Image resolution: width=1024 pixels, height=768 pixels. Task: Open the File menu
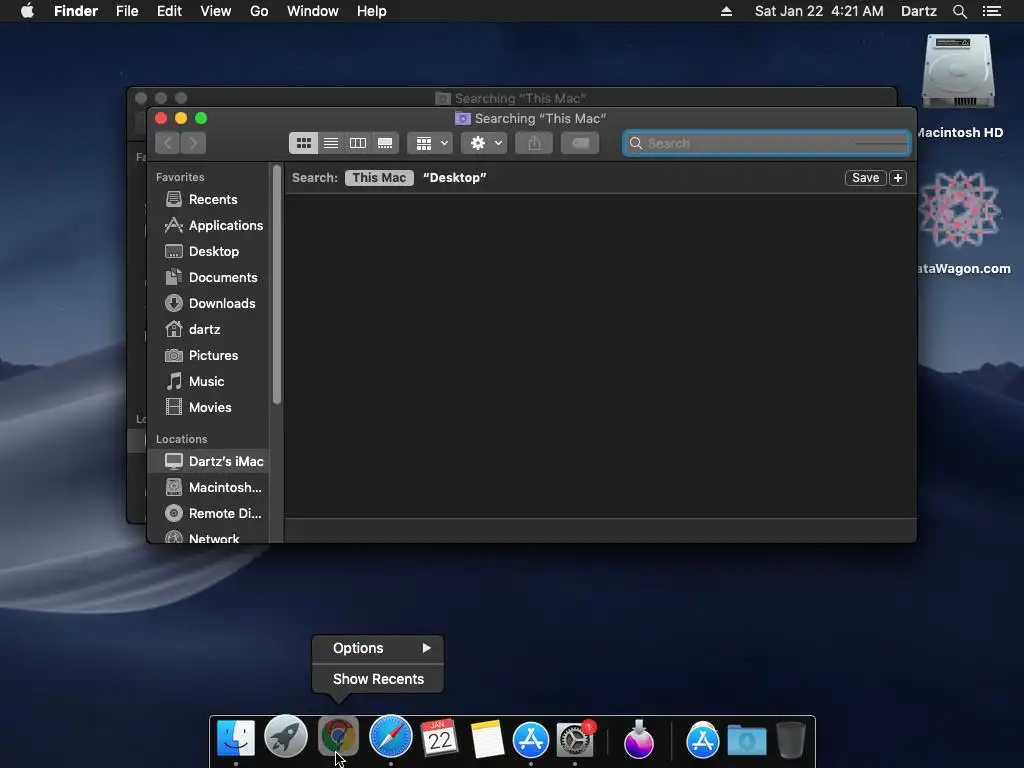click(x=127, y=11)
